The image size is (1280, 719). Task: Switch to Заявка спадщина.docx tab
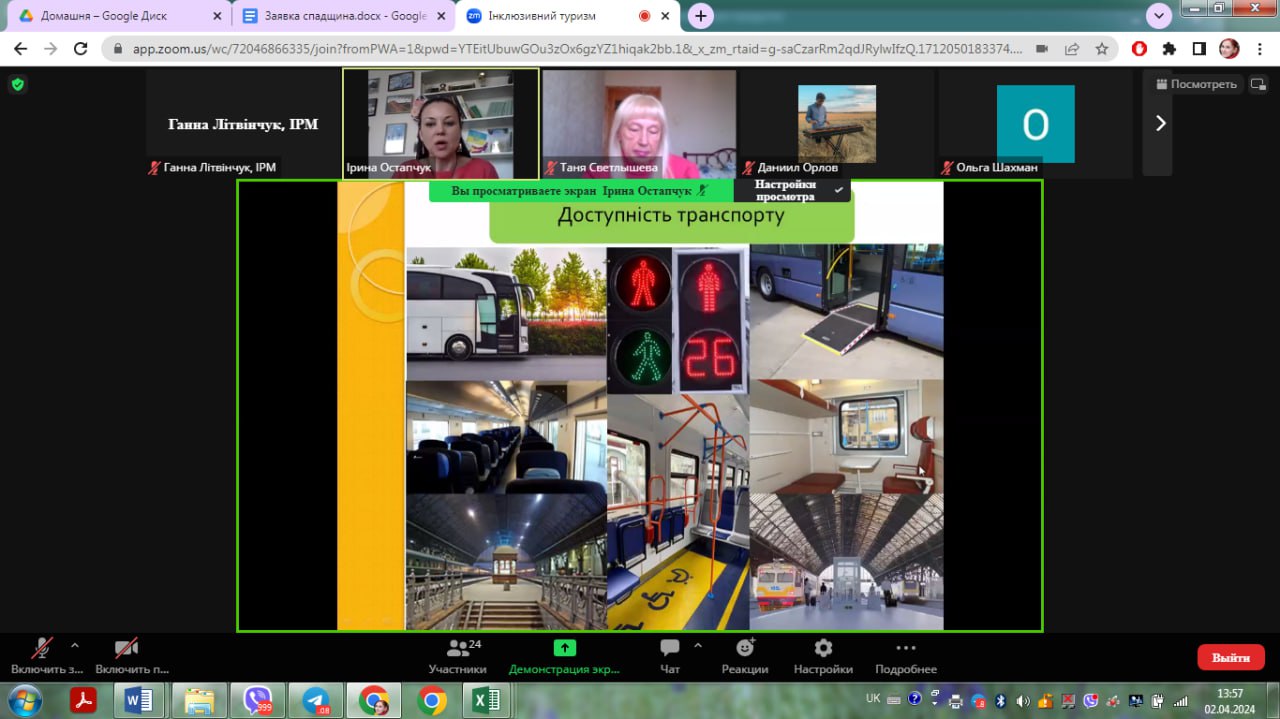click(334, 16)
